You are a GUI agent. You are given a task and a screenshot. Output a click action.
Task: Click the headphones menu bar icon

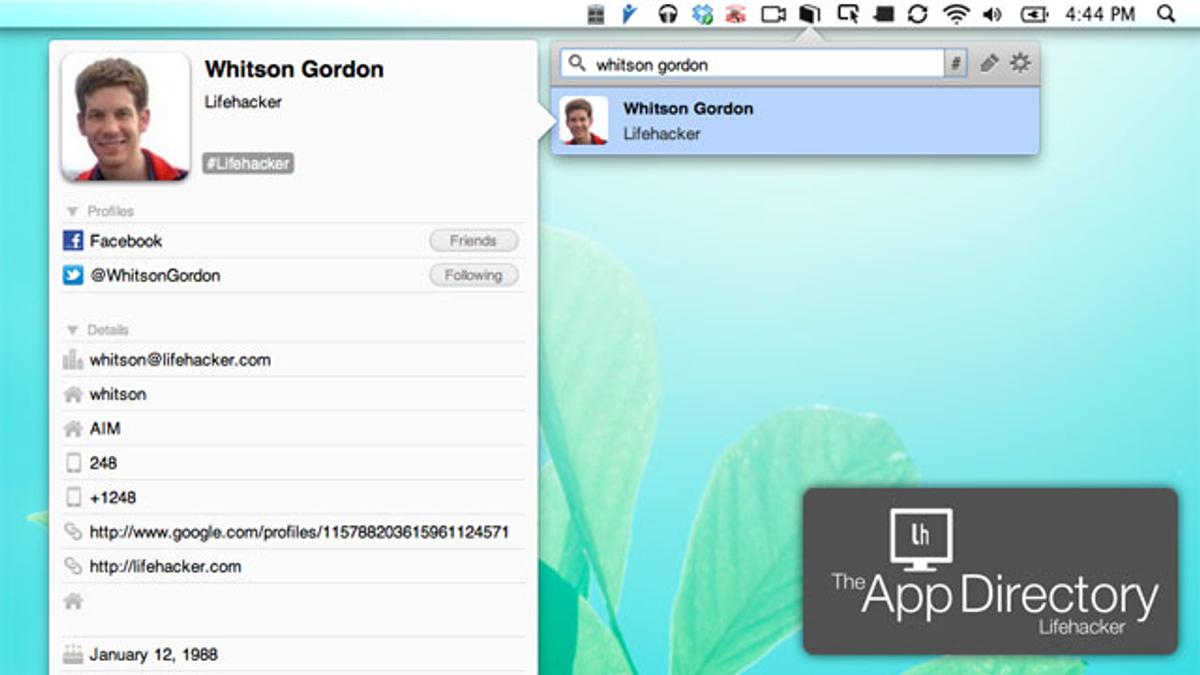point(667,14)
